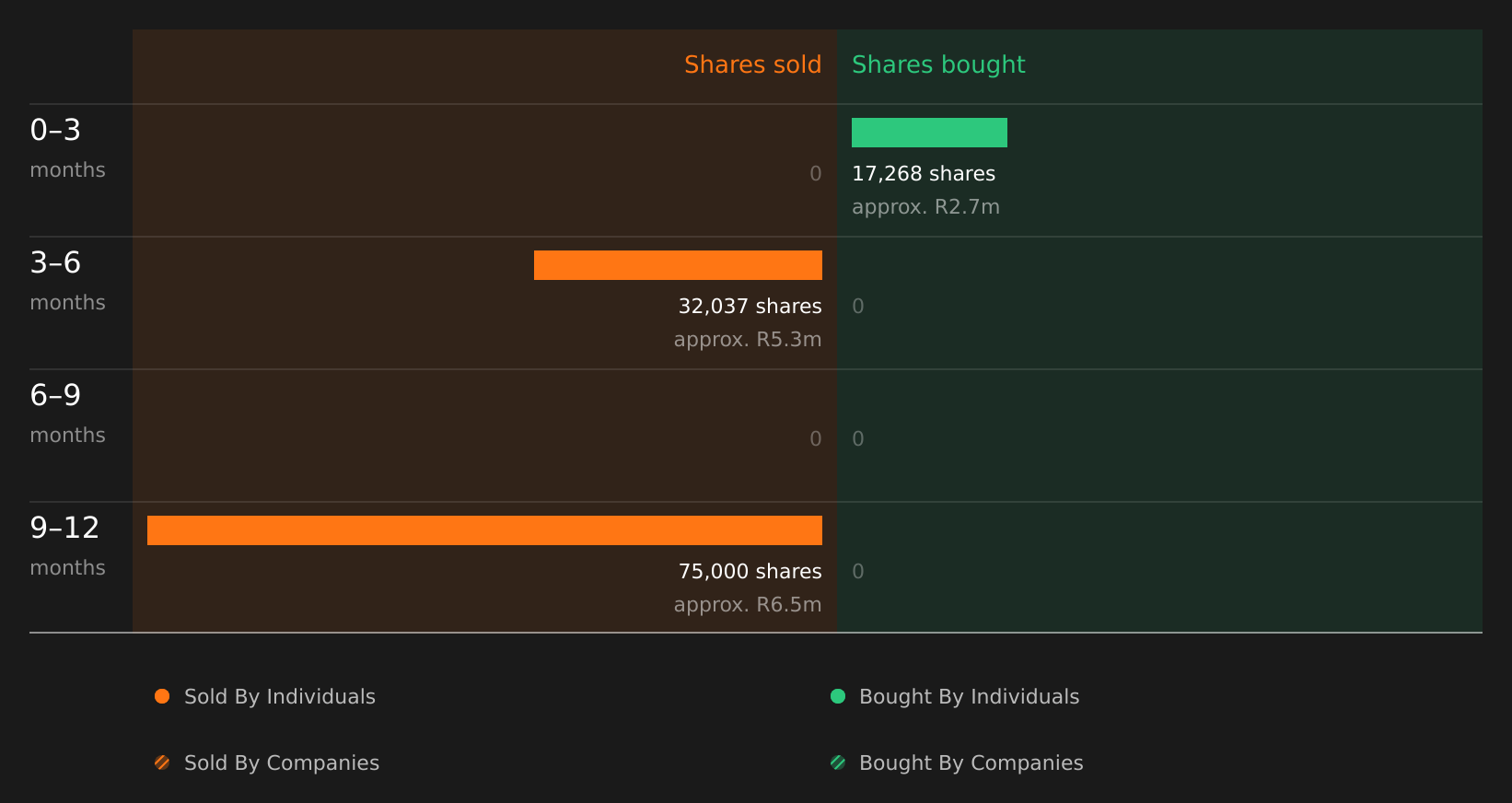Click the zero bought value in 3–6 months row
The image size is (1512, 803).
click(858, 306)
